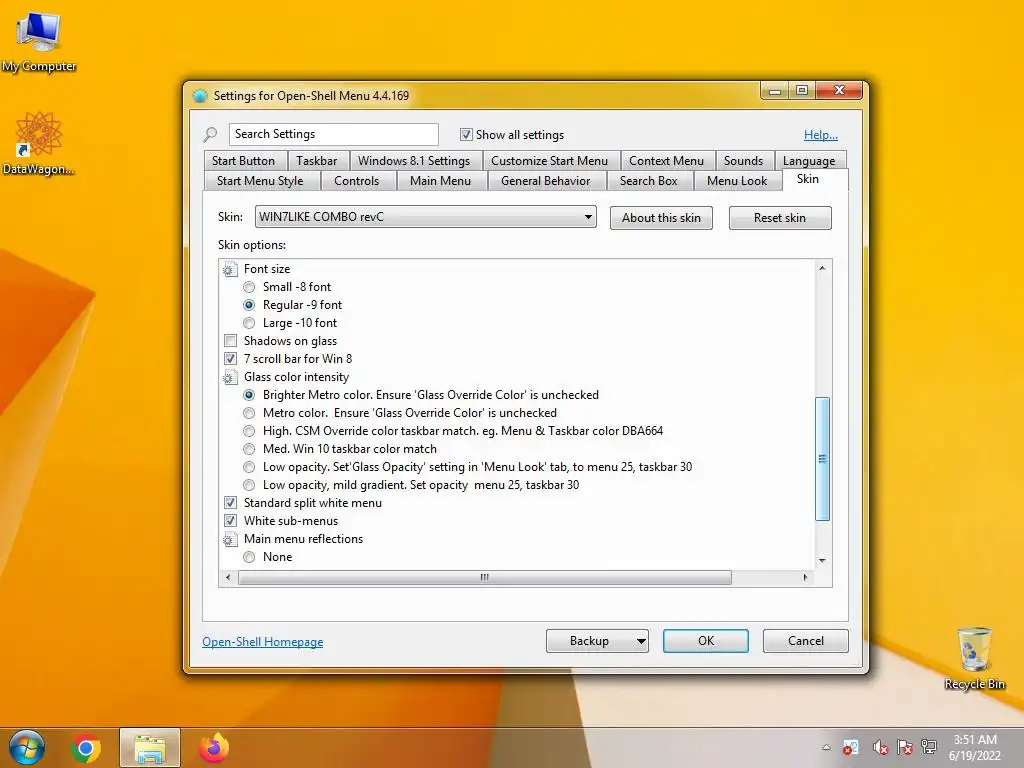1024x768 pixels.
Task: Open Windows 8.1 Settings tab
Action: (414, 161)
